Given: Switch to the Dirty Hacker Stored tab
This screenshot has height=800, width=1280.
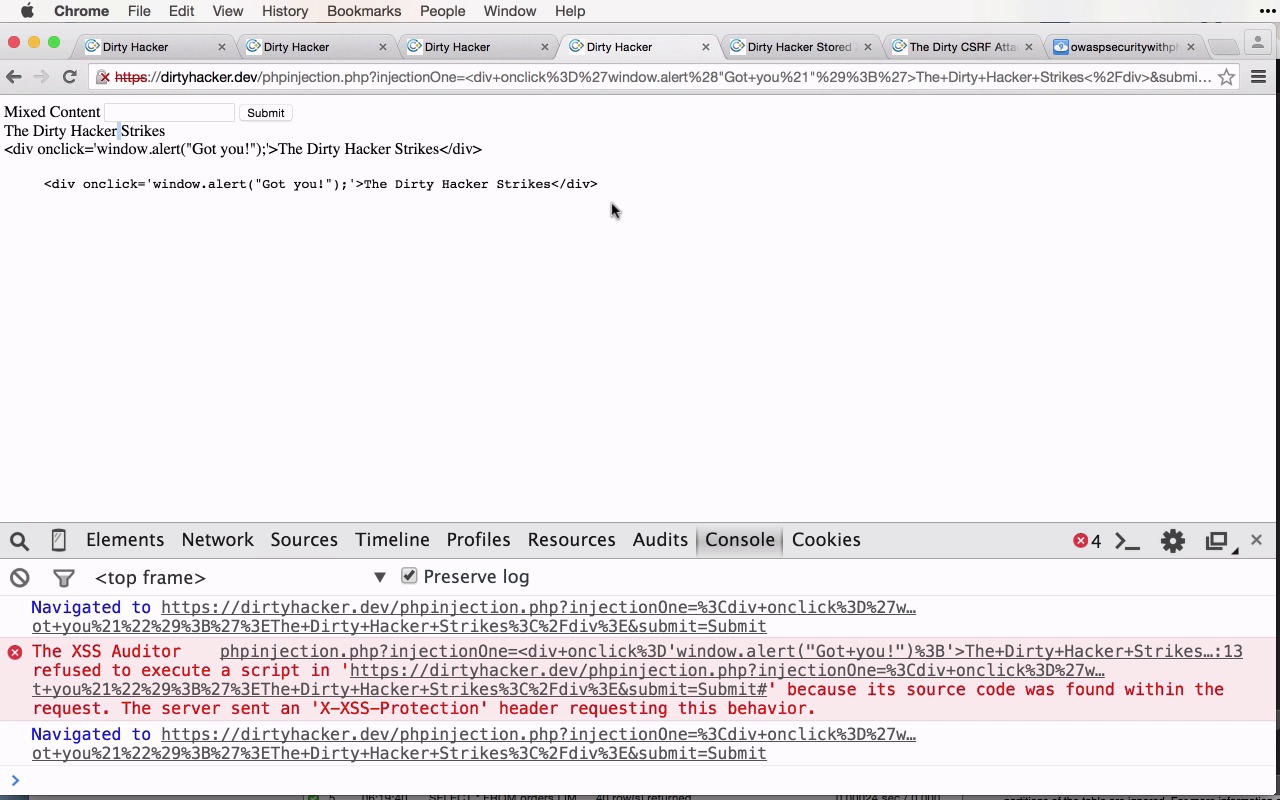Looking at the screenshot, I should click(799, 47).
